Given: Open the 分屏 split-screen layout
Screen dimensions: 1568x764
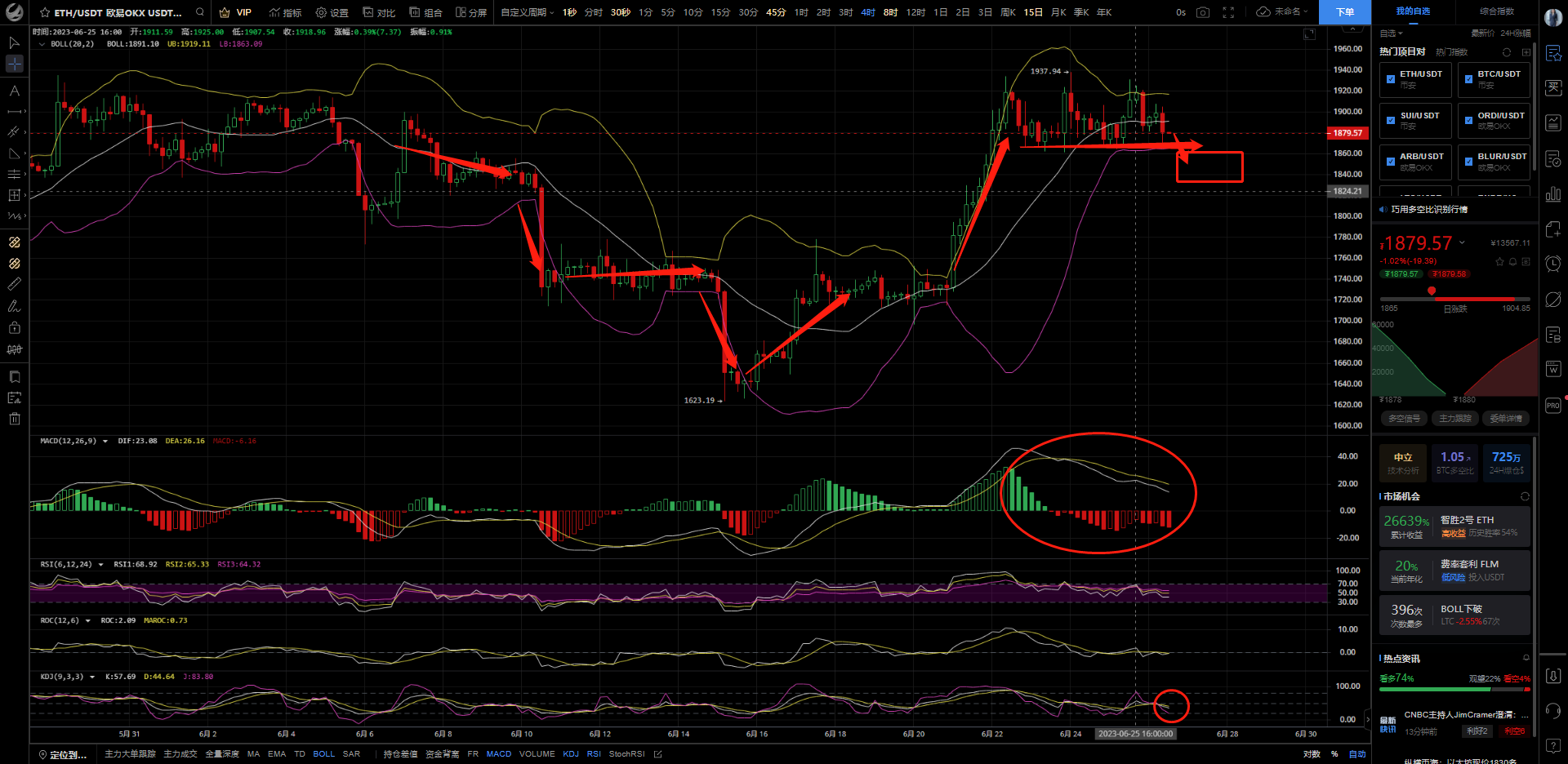Looking at the screenshot, I should [x=471, y=12].
